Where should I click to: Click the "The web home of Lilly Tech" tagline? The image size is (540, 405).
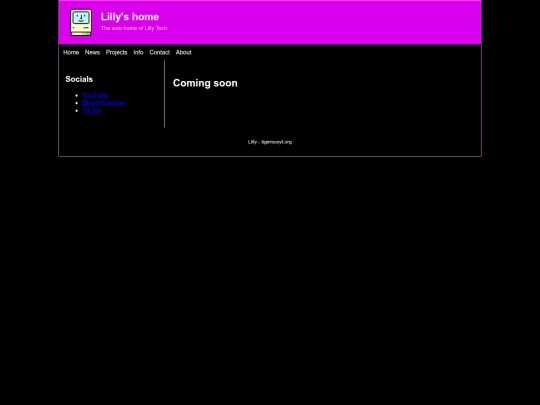click(x=134, y=28)
